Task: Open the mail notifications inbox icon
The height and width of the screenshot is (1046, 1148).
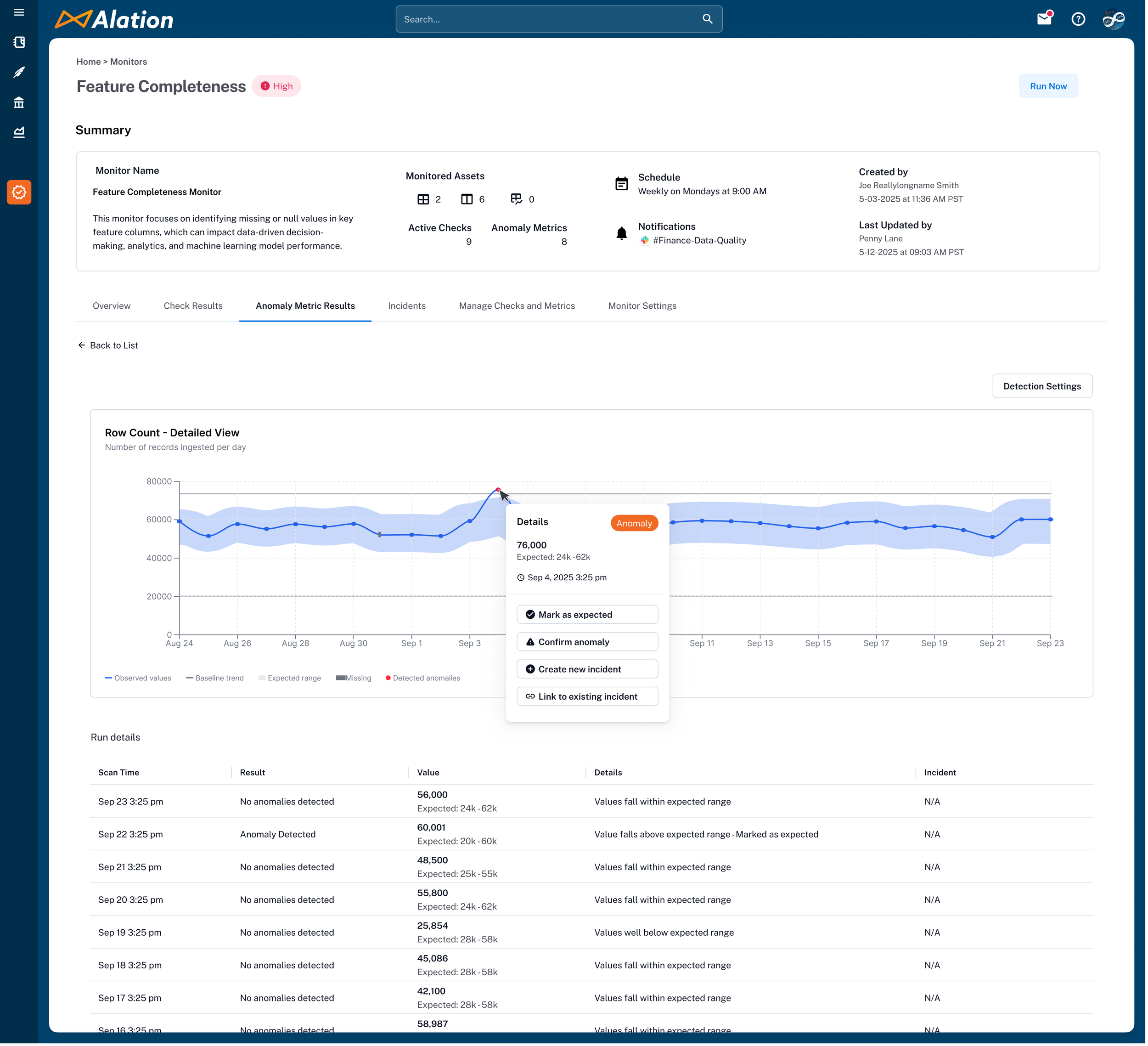Action: [x=1044, y=19]
